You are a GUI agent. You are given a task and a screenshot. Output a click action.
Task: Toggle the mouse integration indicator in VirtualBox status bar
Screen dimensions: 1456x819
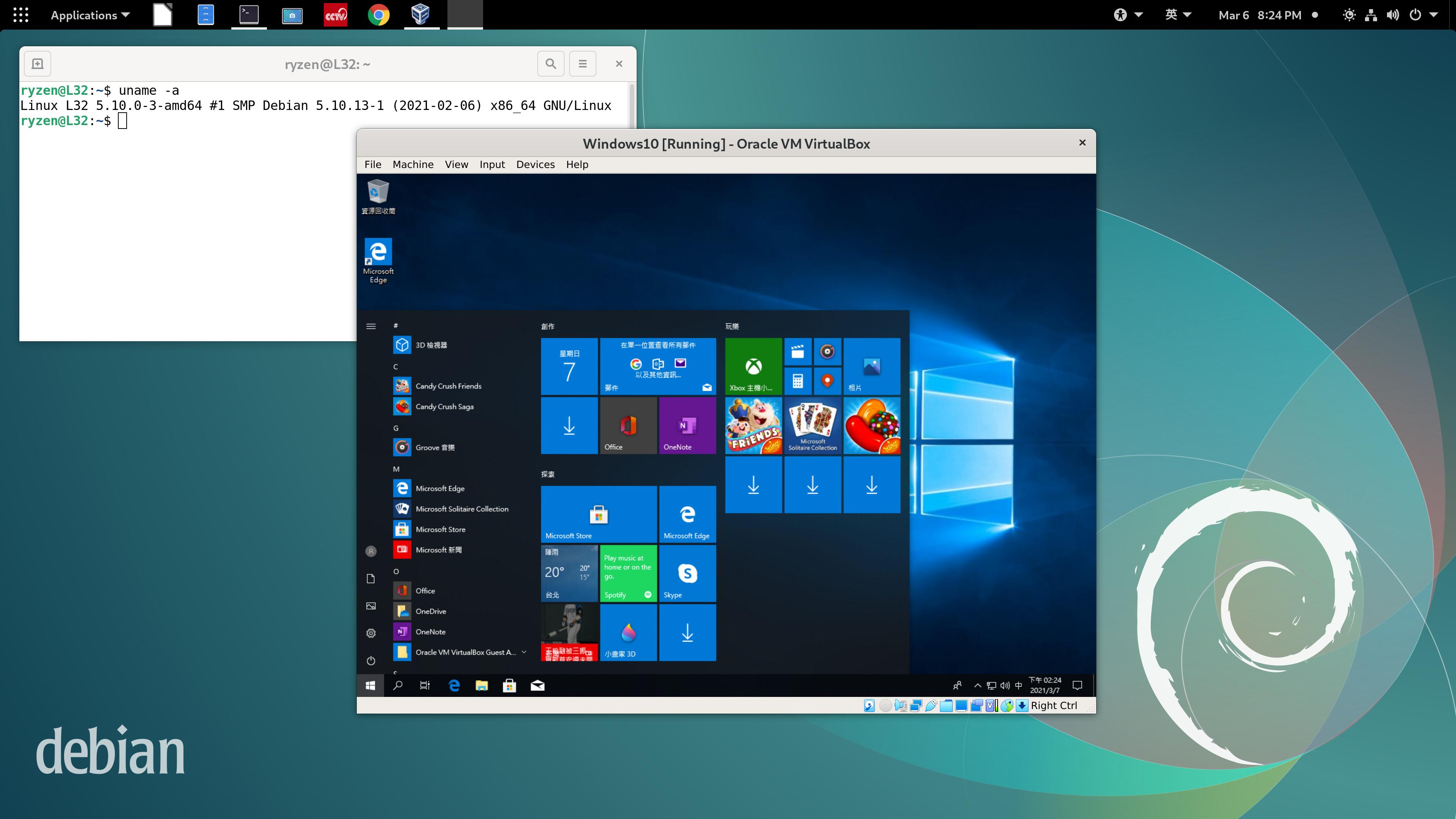pos(1007,705)
